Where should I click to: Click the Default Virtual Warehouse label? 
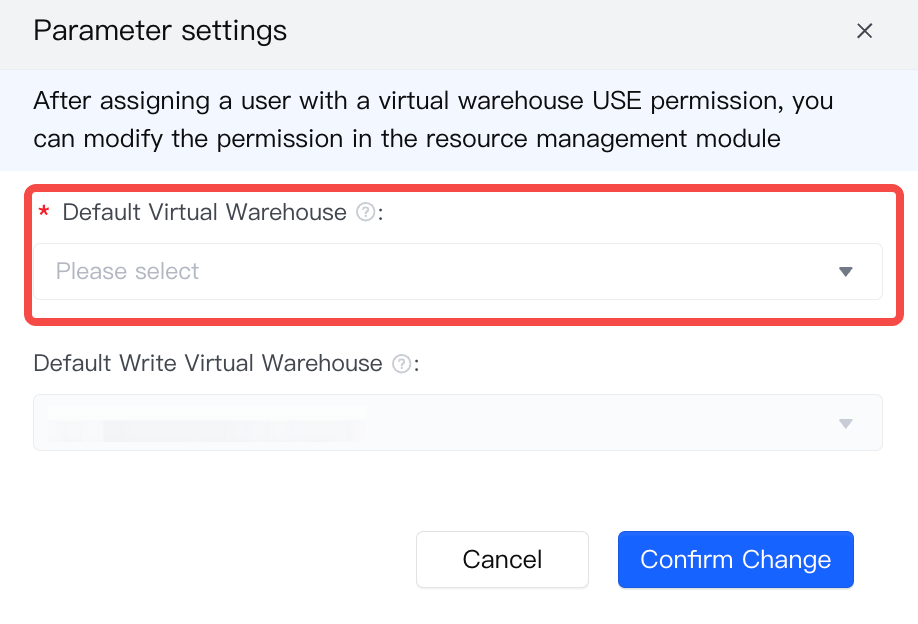click(204, 212)
